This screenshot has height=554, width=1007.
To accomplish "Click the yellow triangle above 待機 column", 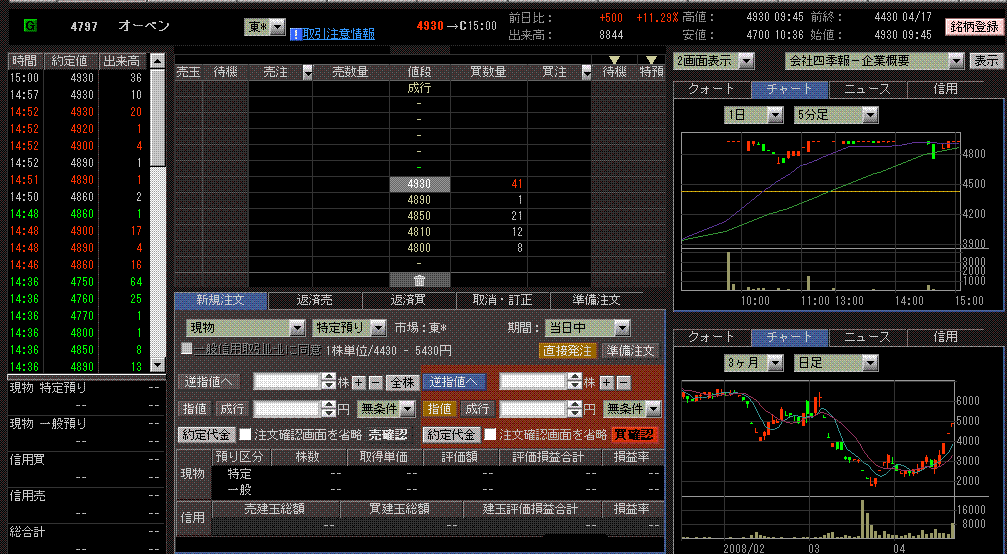I will (614, 60).
